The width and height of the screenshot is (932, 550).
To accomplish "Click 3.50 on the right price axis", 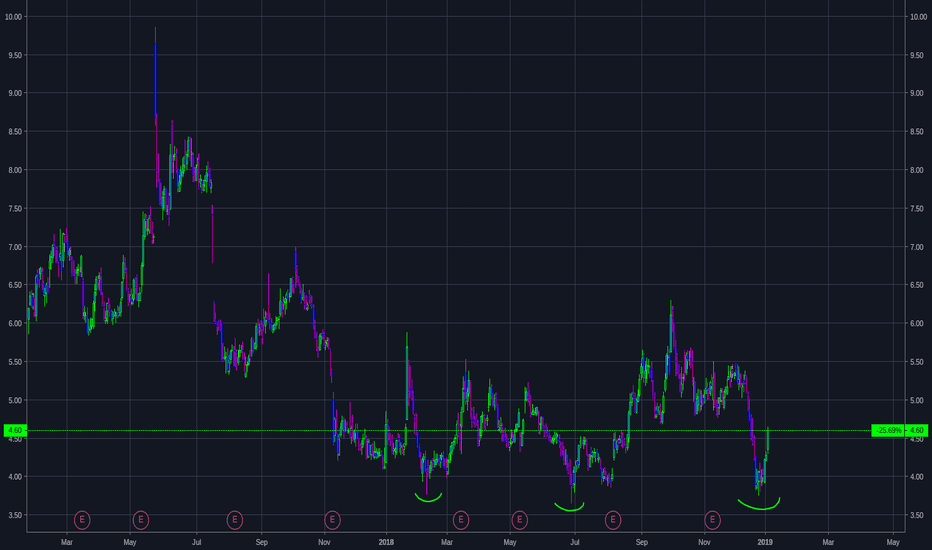I will click(917, 516).
